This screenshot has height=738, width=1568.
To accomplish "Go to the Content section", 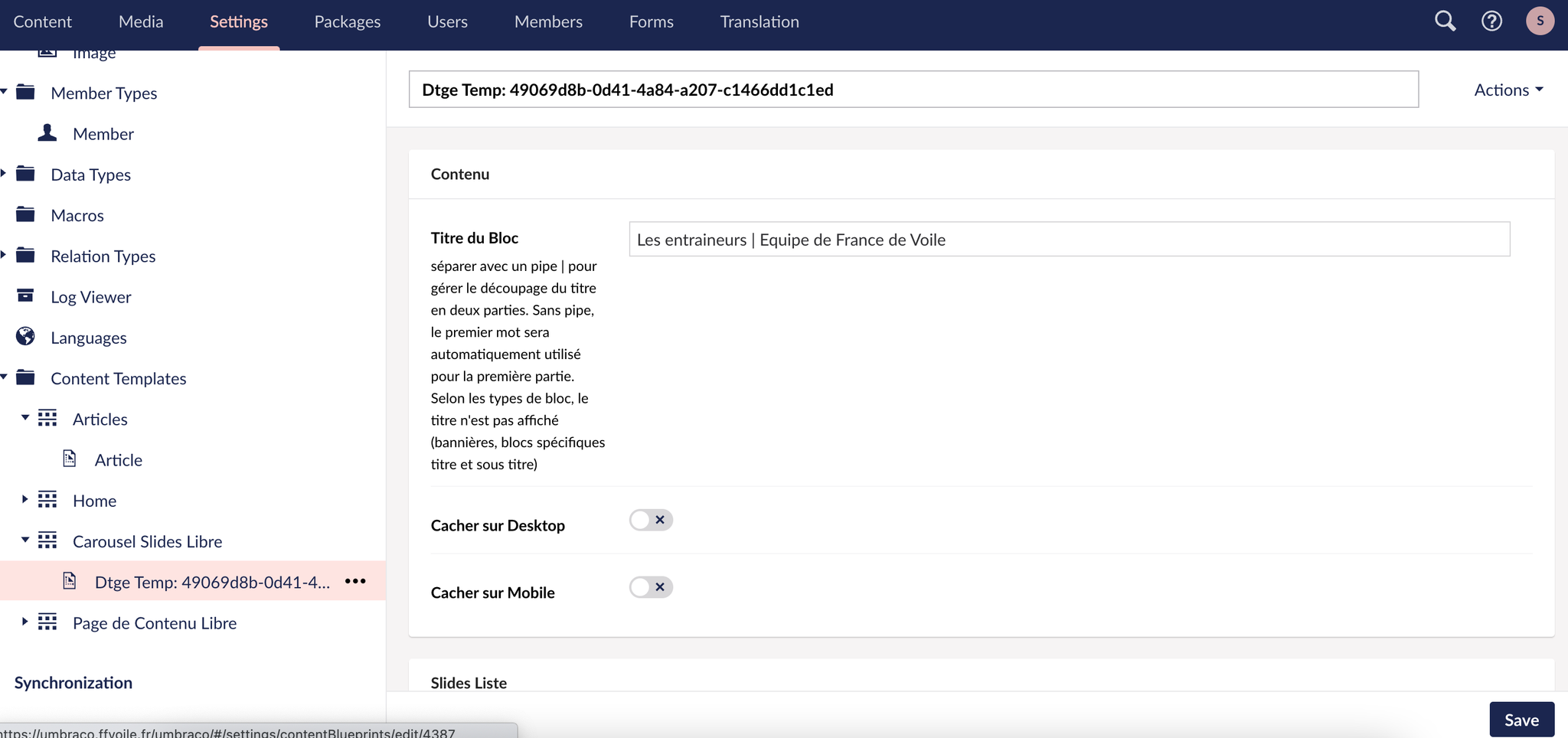I will tap(43, 21).
